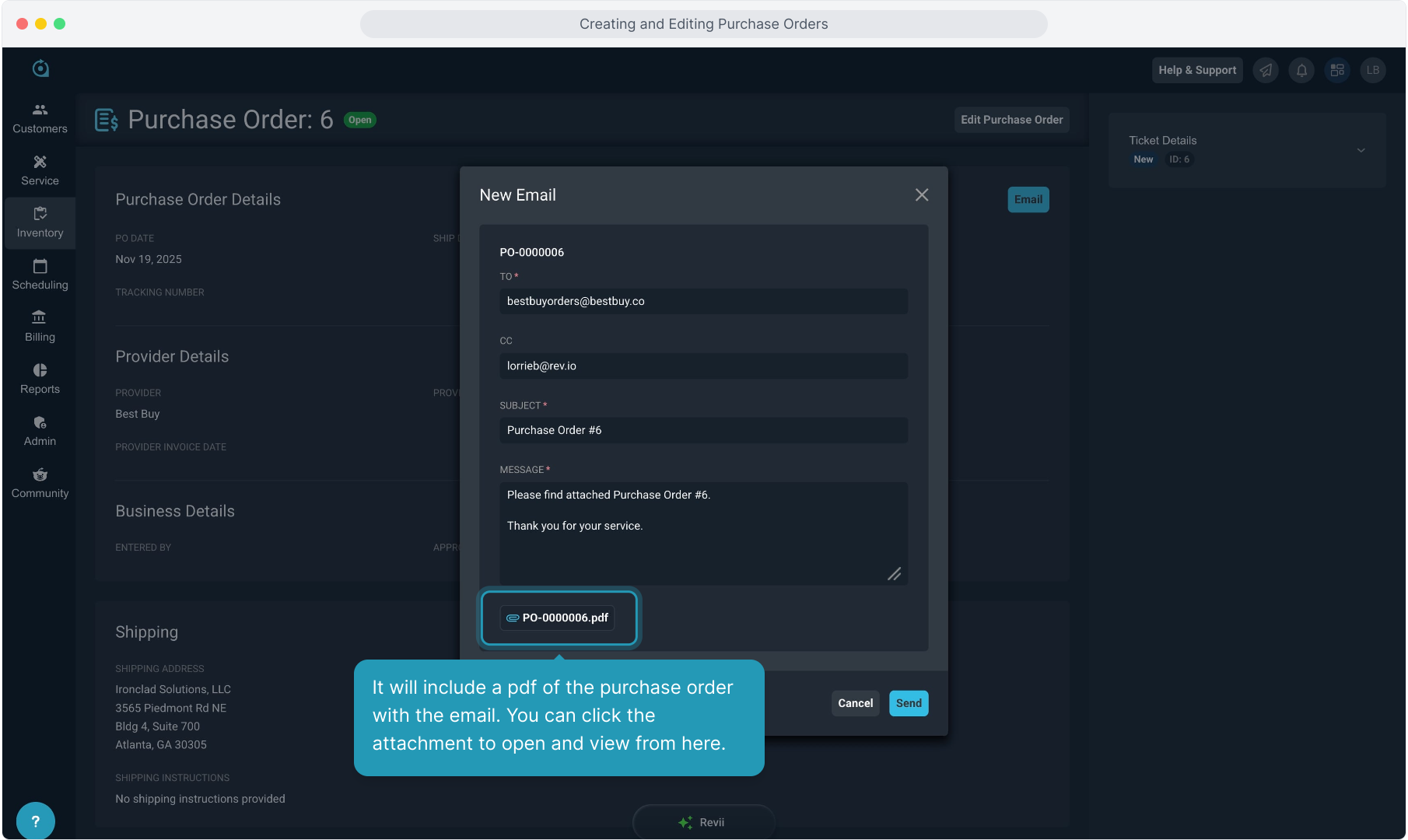Screen dimensions: 1408x840
Task: Click the Tracking Number label
Action: click(159, 292)
